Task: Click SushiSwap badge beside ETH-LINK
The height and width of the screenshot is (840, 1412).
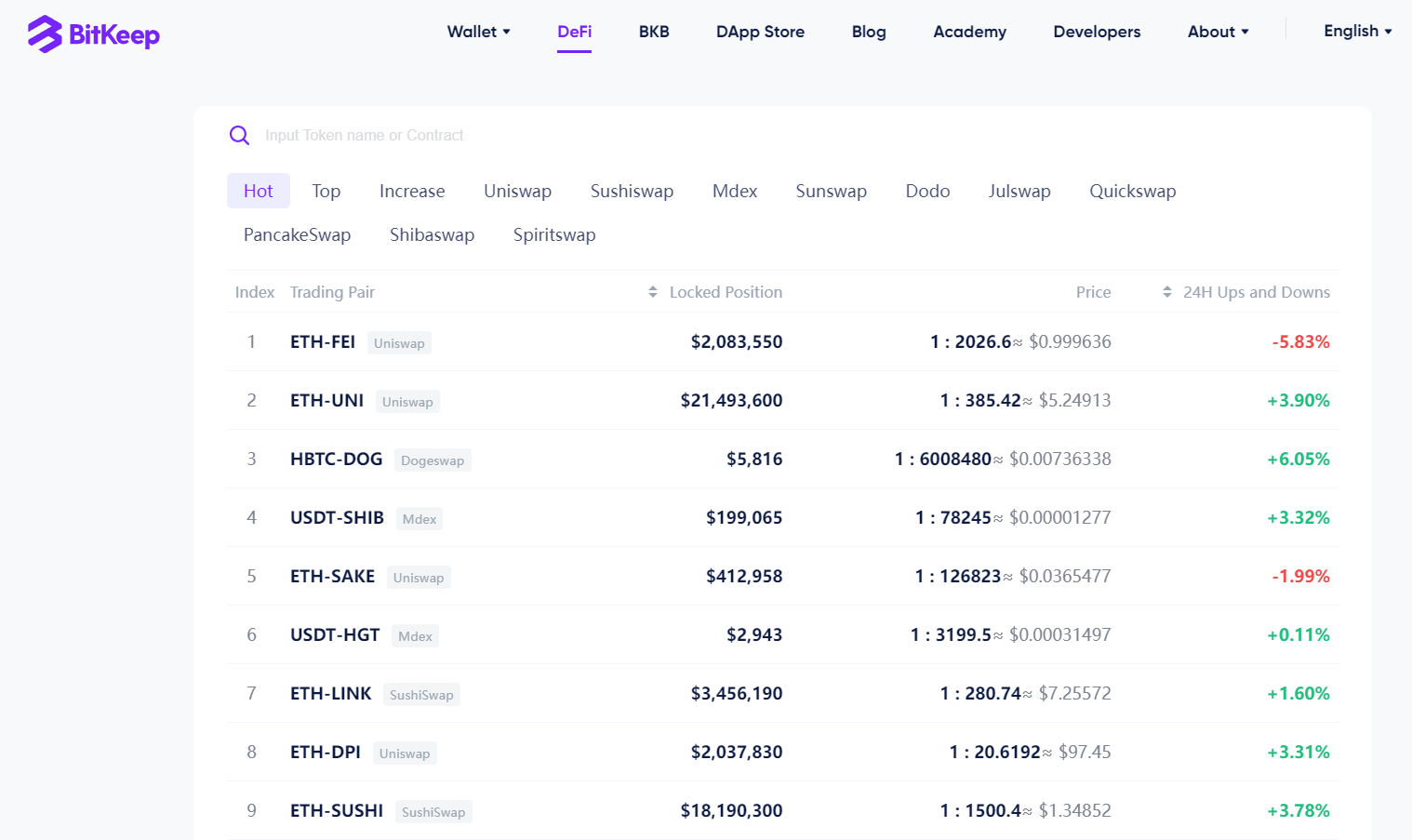Action: click(421, 695)
